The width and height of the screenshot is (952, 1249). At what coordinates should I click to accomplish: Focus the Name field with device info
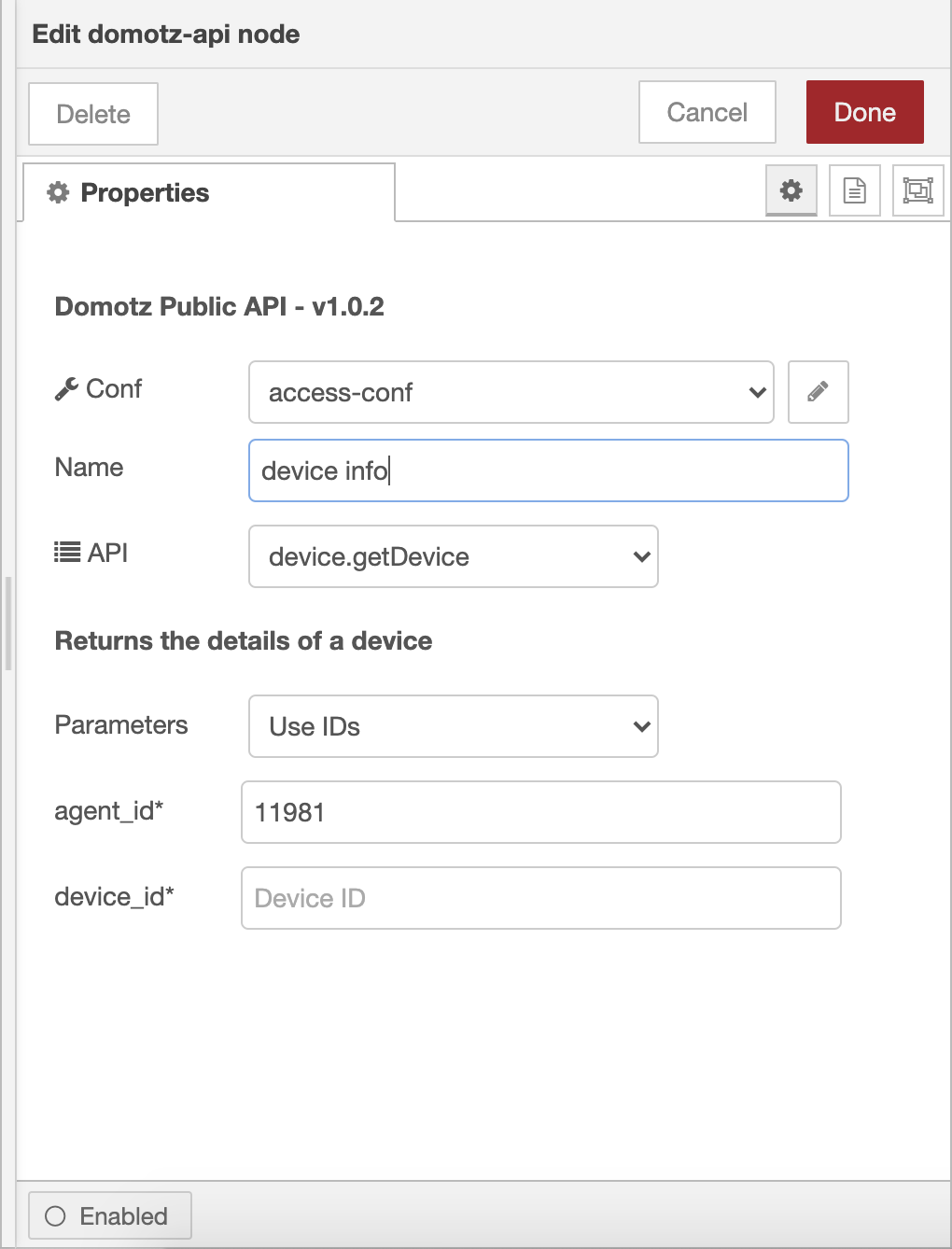click(549, 470)
